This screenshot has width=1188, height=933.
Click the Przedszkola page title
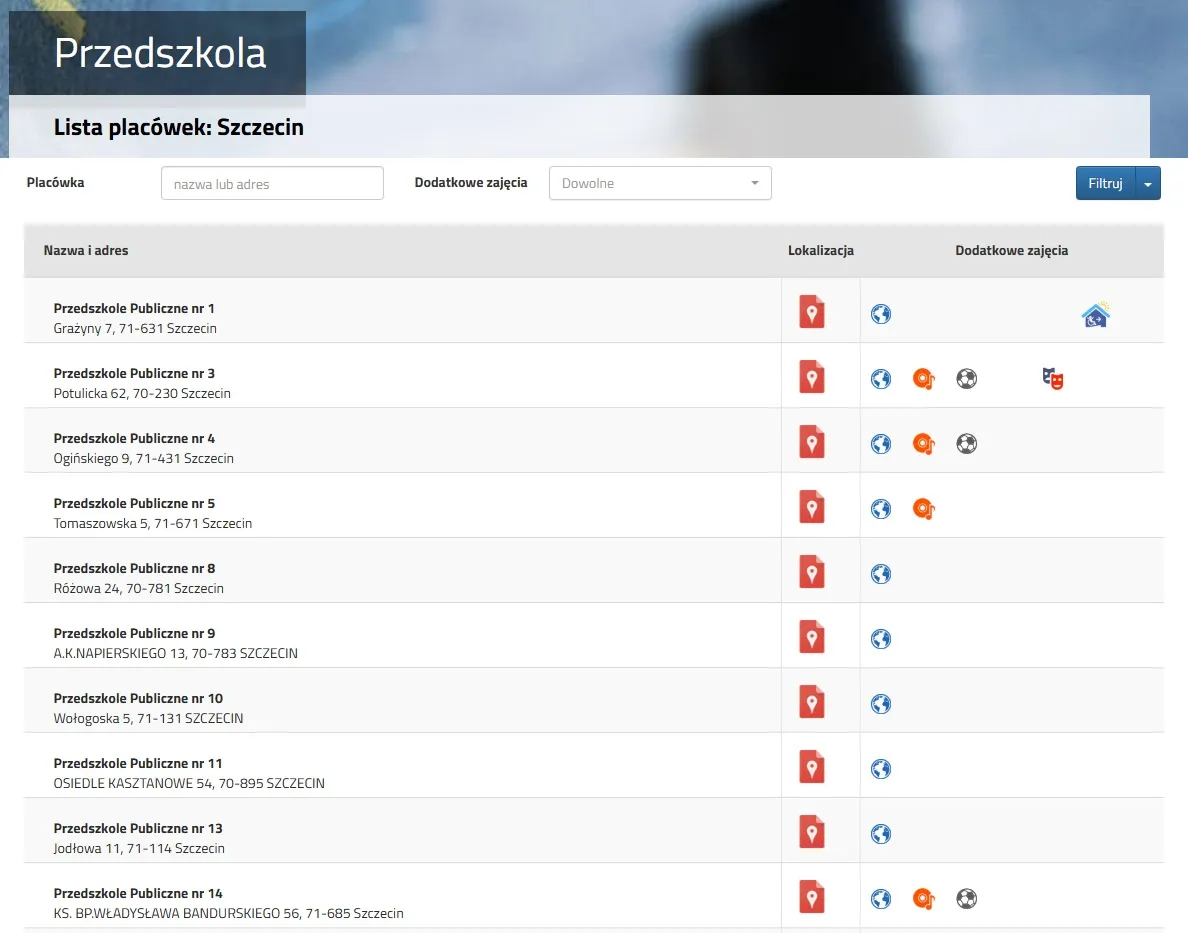point(160,53)
